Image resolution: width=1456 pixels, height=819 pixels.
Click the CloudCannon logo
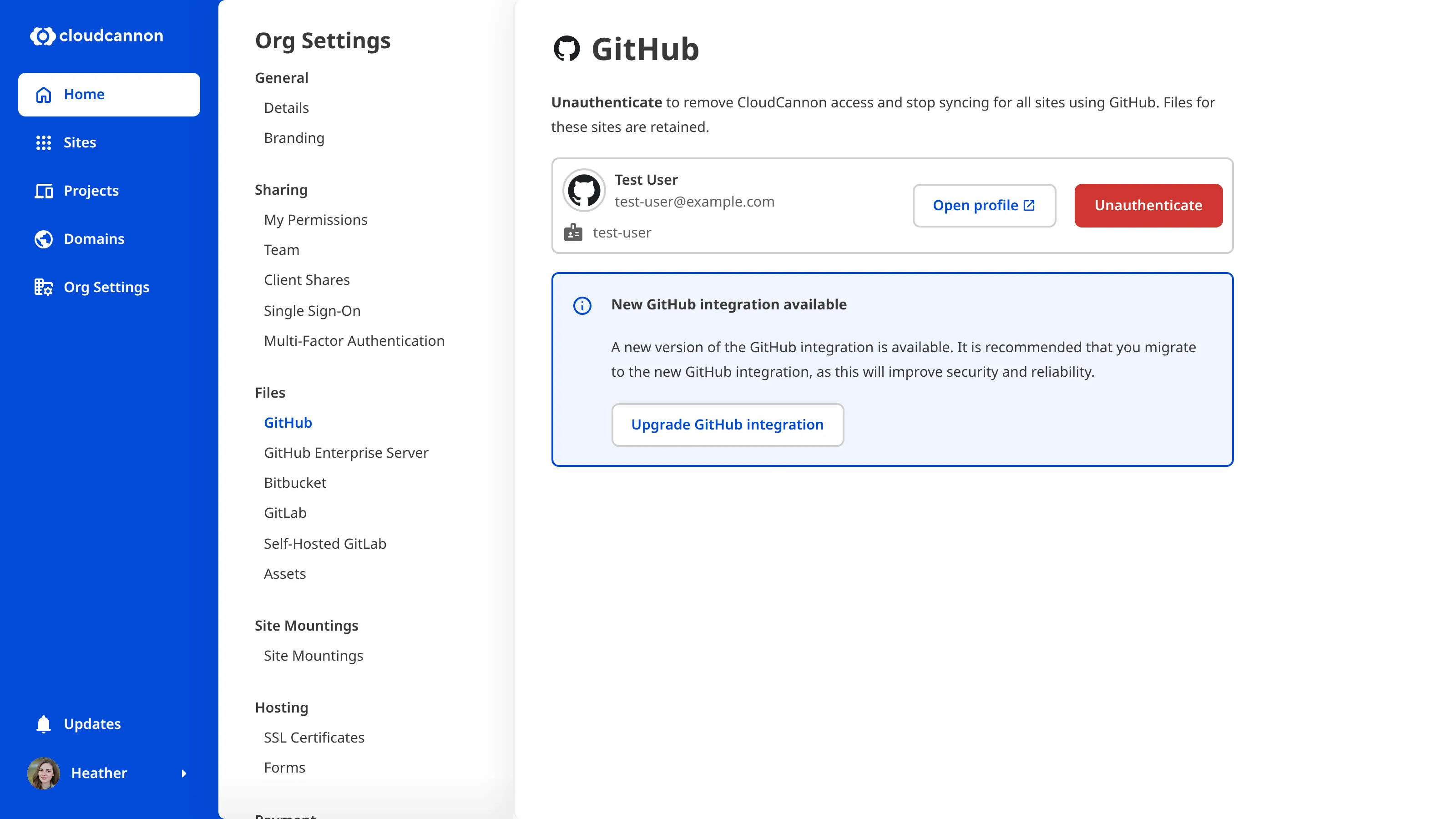coord(96,35)
